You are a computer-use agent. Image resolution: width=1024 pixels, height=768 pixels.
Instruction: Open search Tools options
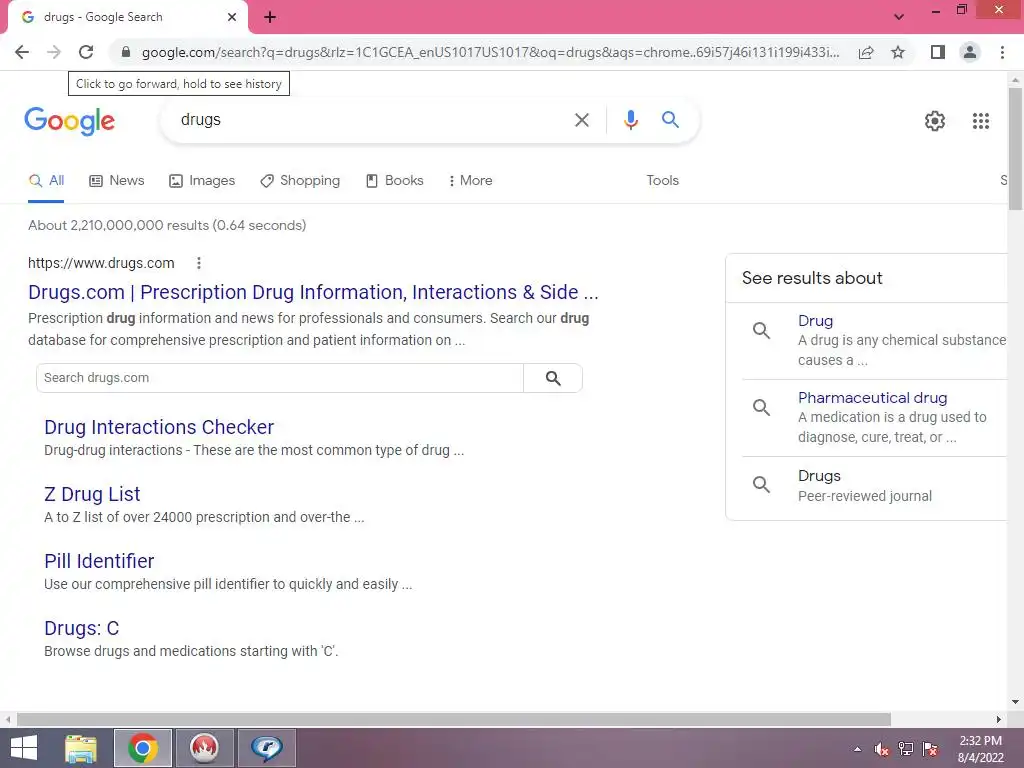coord(662,181)
